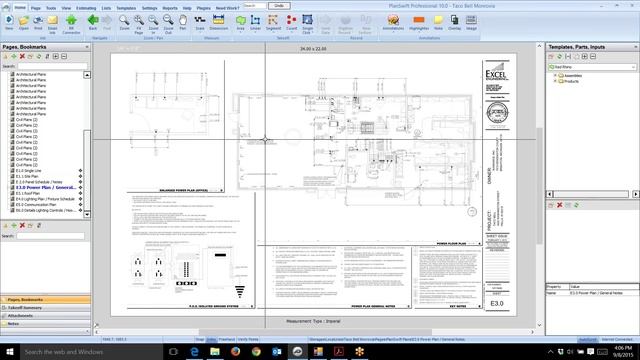This screenshot has height=360, width=640.
Task: Expand all with plus icon in Pages panel
Action: coord(56,56)
